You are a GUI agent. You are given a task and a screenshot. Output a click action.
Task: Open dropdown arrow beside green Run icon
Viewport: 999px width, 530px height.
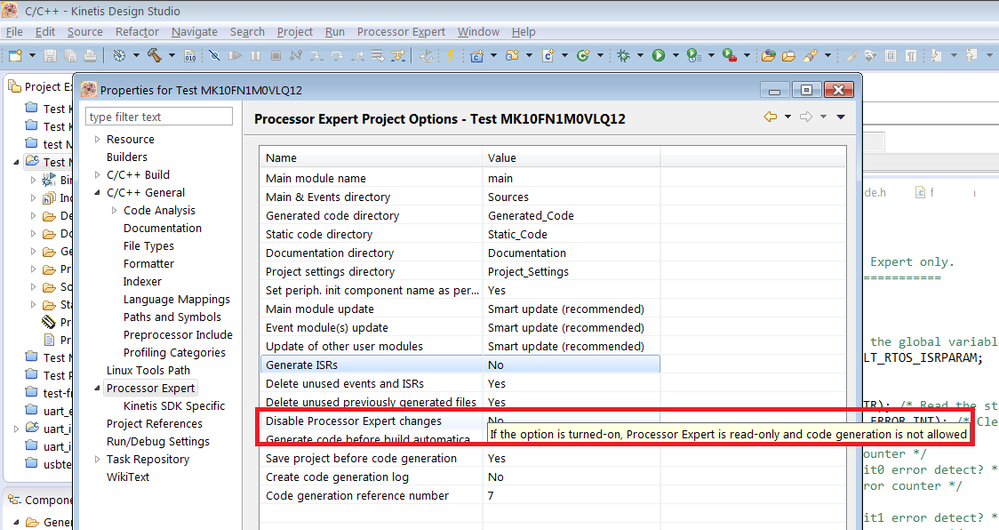pyautogui.click(x=675, y=56)
